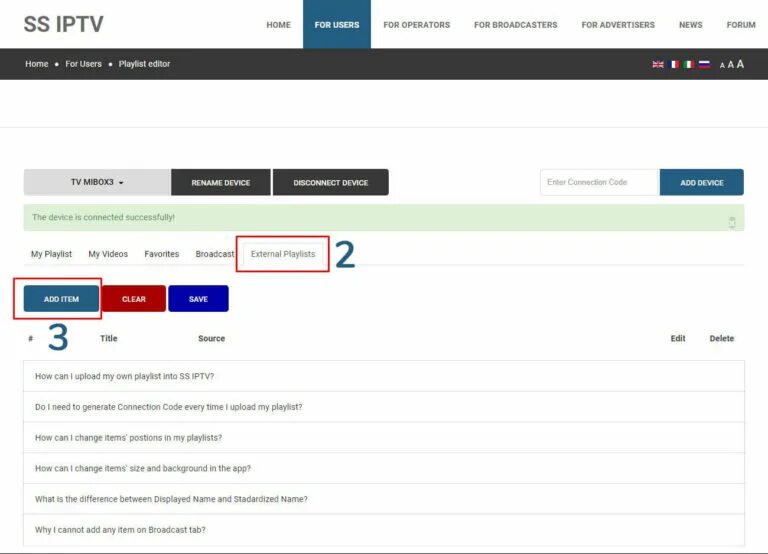The width and height of the screenshot is (768, 554).
Task: Click the Source column header
Action: [x=212, y=338]
